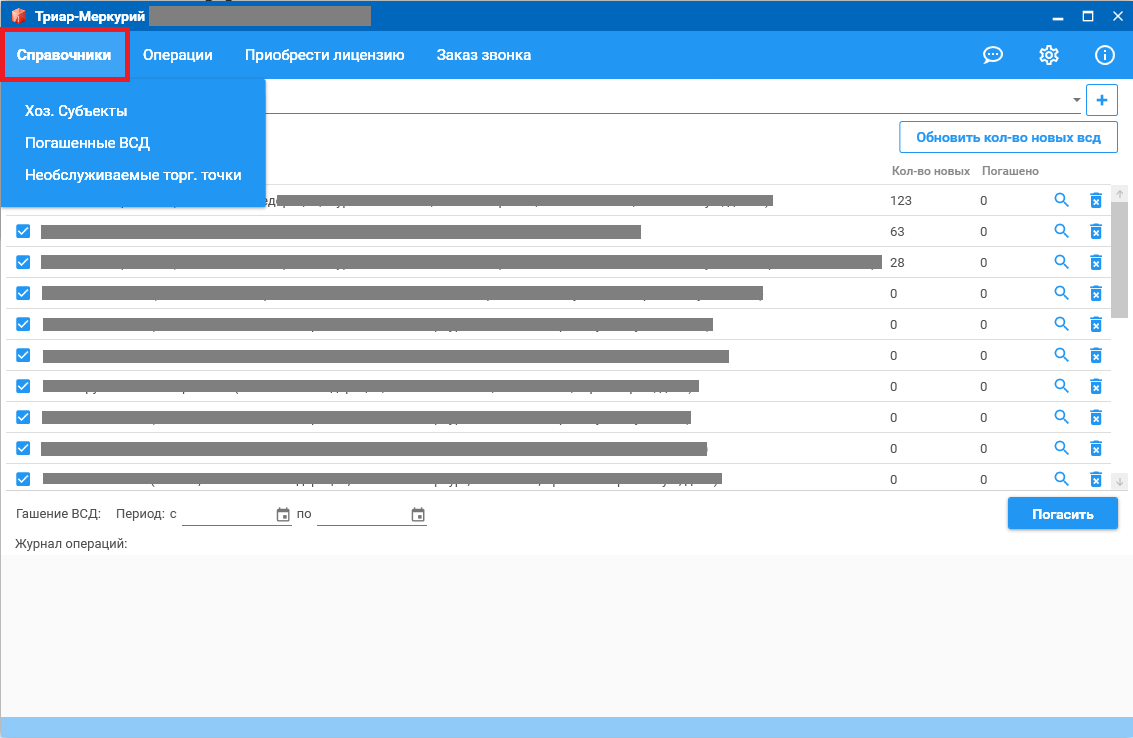Click Приобрести лицензию menu item
Screen dimensions: 1133x738
324,55
